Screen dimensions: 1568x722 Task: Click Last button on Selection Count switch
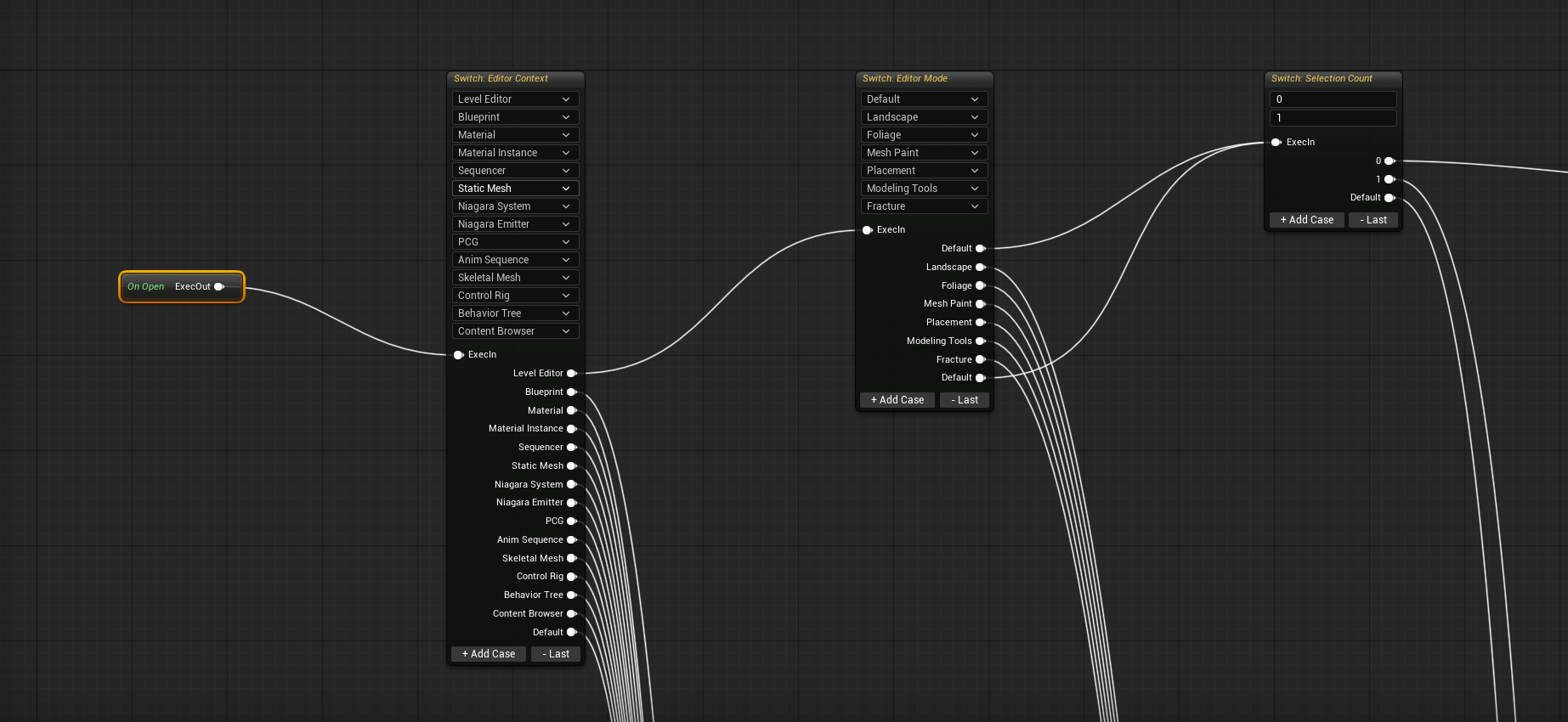point(1373,220)
